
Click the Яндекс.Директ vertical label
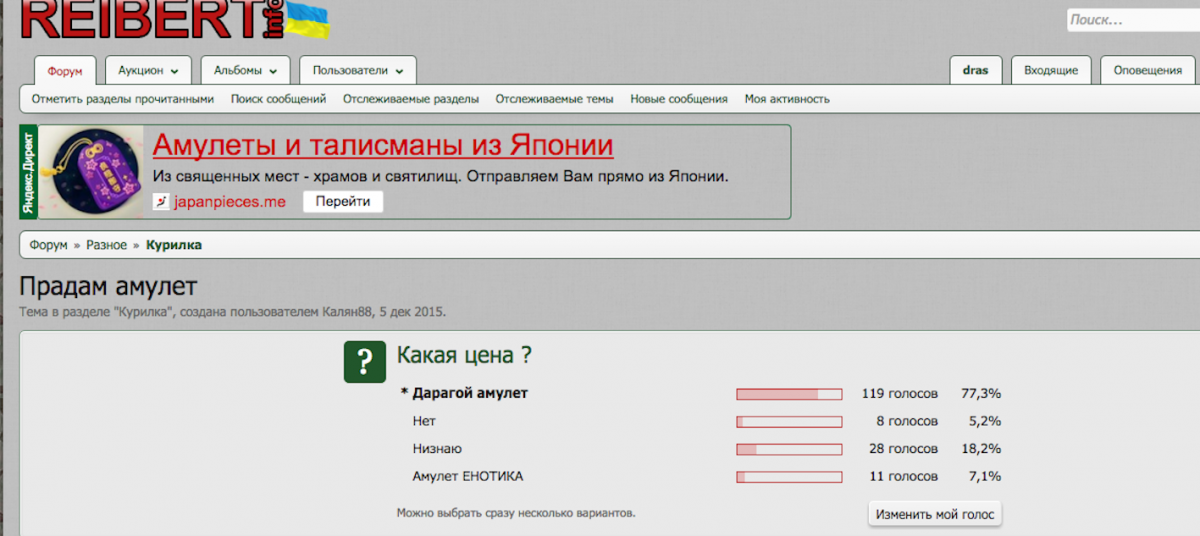[28, 172]
